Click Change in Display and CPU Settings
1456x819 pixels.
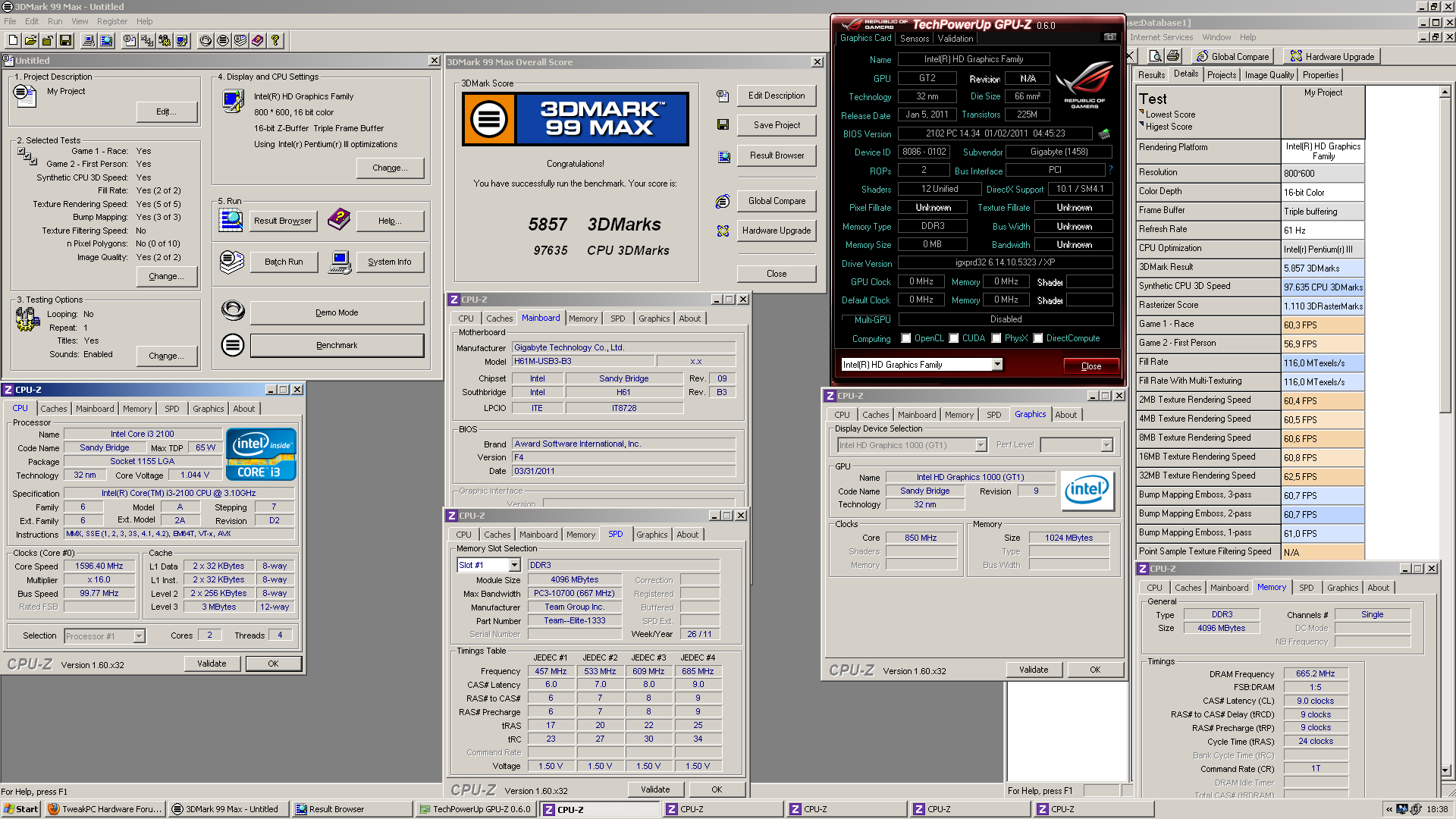pos(390,168)
